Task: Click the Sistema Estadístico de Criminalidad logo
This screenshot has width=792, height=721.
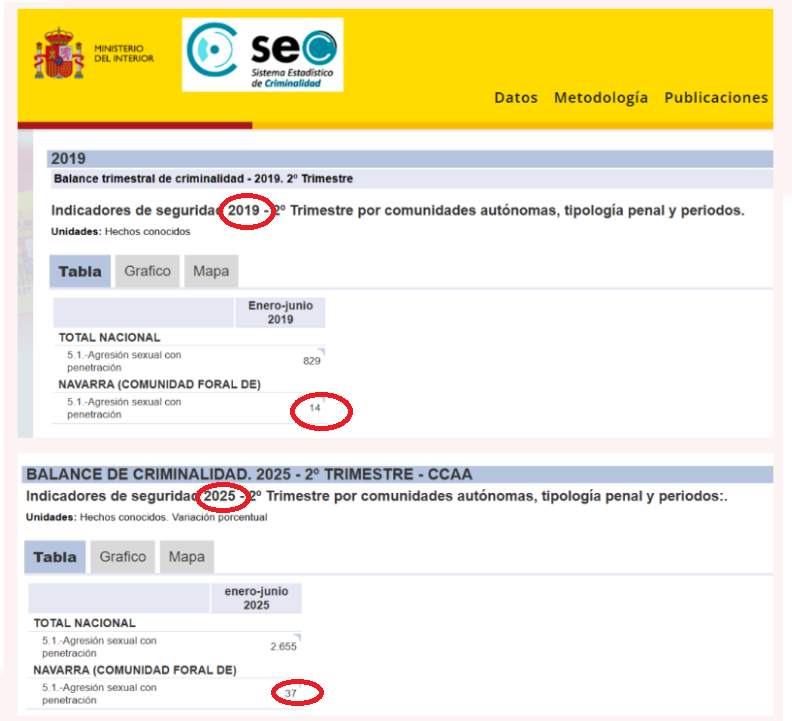Action: coord(263,55)
